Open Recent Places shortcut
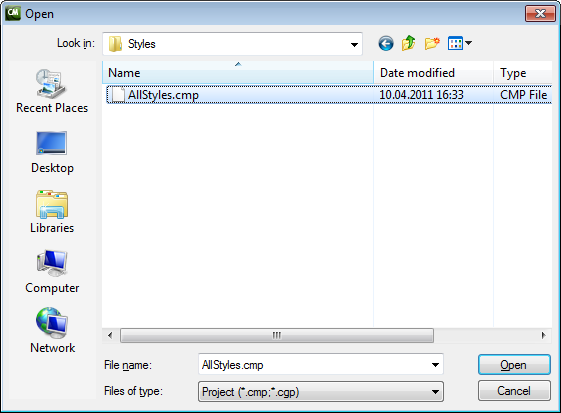This screenshot has width=561, height=413. click(x=52, y=92)
